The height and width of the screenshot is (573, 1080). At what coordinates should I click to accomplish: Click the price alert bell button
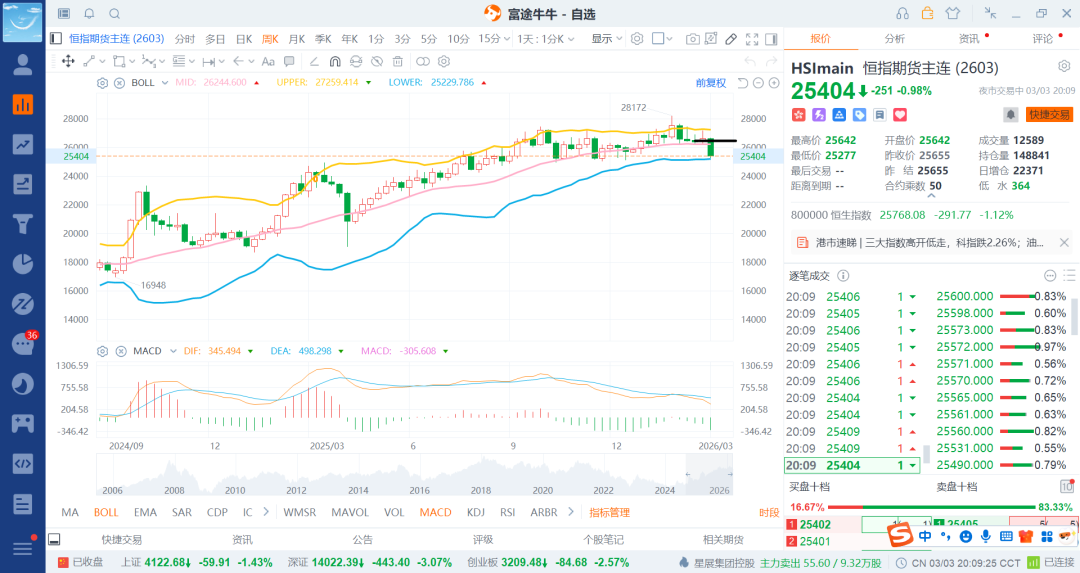[x=1010, y=114]
